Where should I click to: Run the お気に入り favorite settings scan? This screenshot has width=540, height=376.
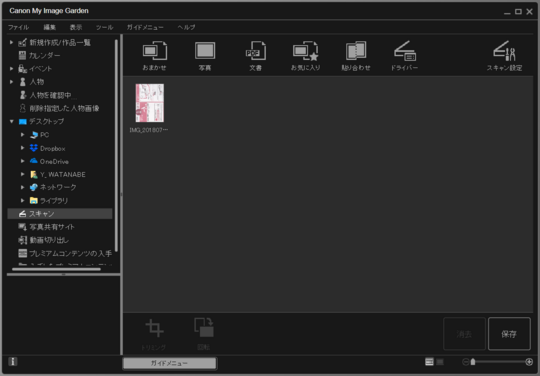pyautogui.click(x=305, y=55)
